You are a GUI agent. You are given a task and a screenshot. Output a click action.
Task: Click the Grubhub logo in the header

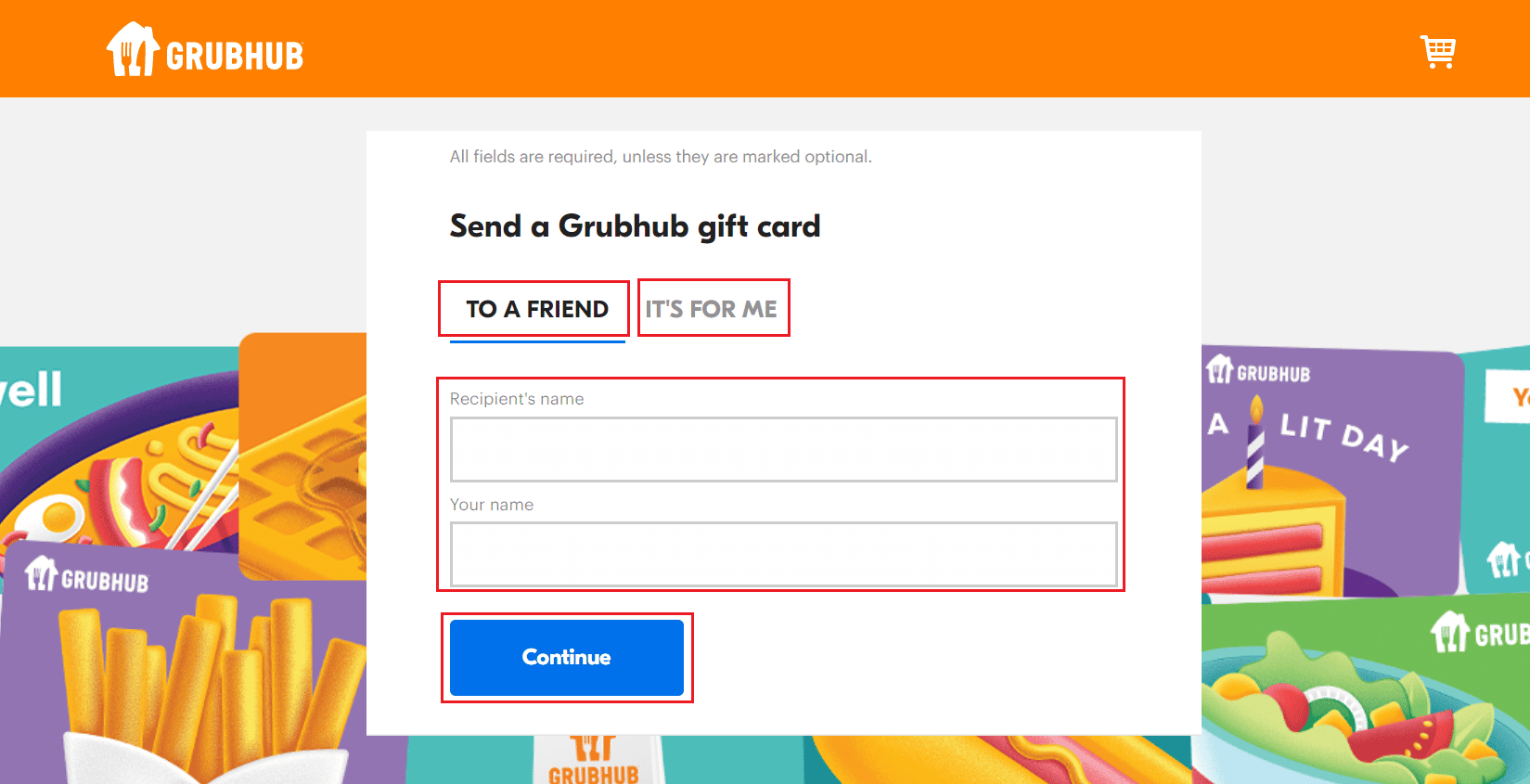[205, 50]
